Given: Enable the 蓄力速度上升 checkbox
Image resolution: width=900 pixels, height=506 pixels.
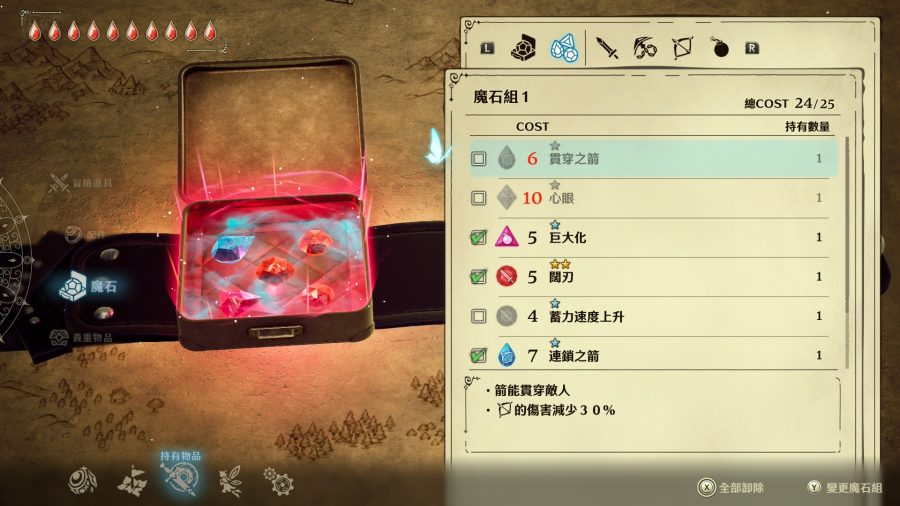Looking at the screenshot, I should (479, 316).
